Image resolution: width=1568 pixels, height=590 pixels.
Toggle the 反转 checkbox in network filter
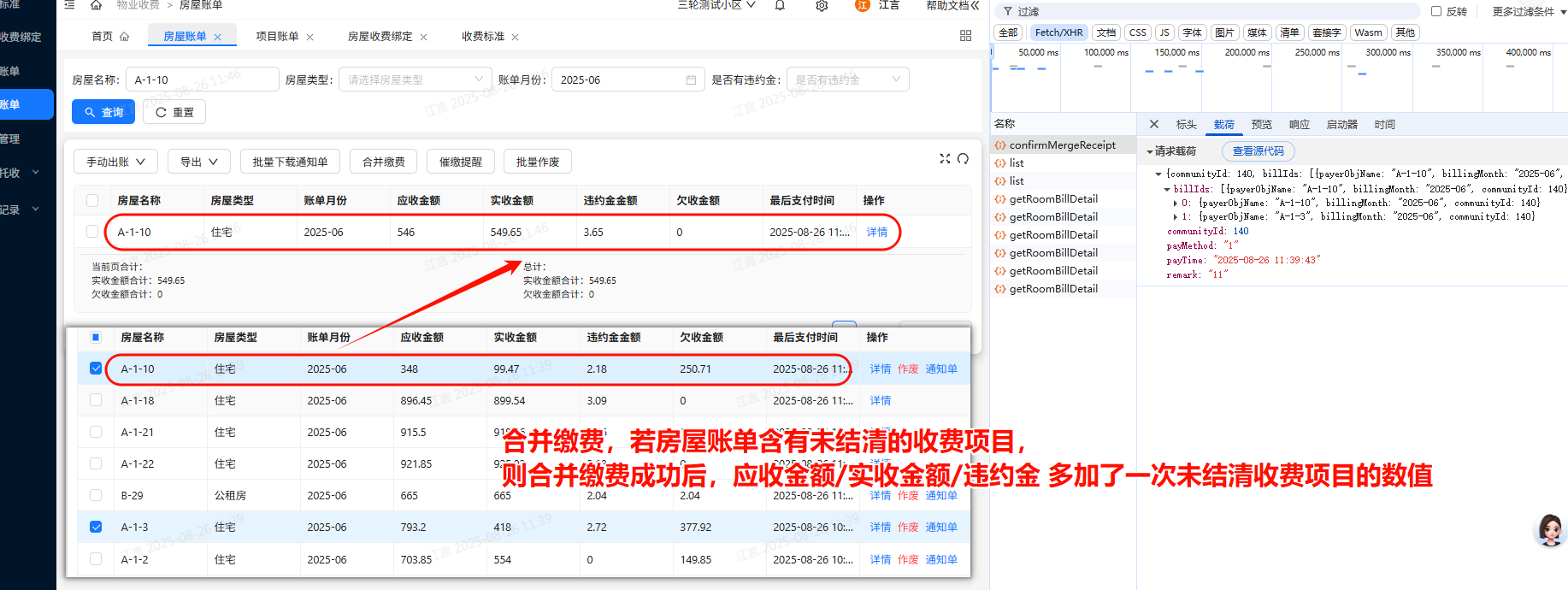(1436, 11)
